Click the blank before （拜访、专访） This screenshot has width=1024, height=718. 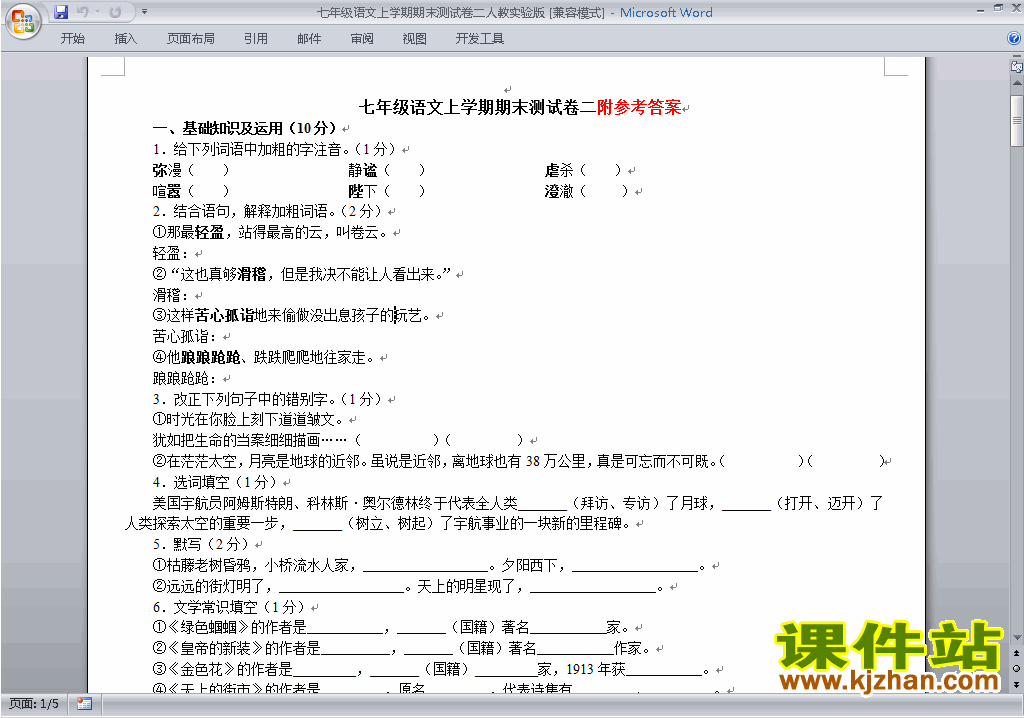542,504
